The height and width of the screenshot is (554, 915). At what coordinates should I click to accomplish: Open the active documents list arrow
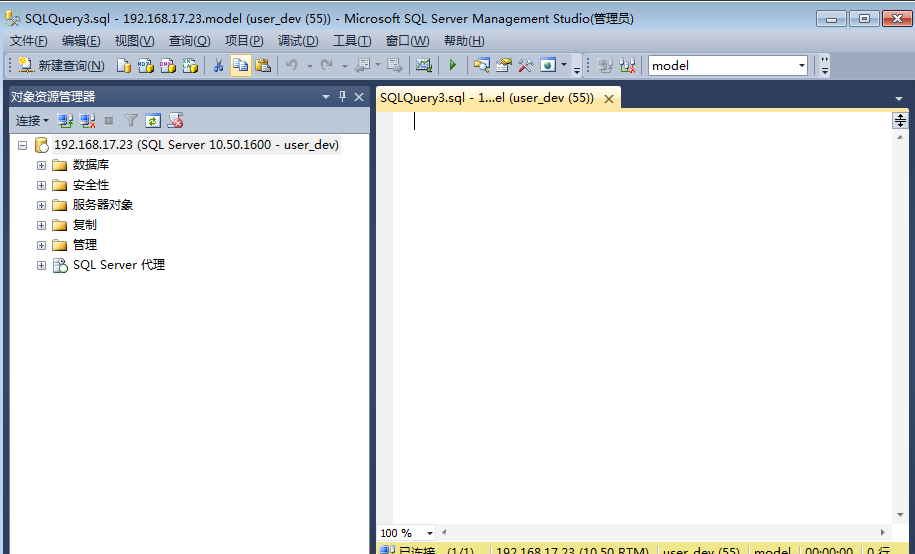point(899,99)
